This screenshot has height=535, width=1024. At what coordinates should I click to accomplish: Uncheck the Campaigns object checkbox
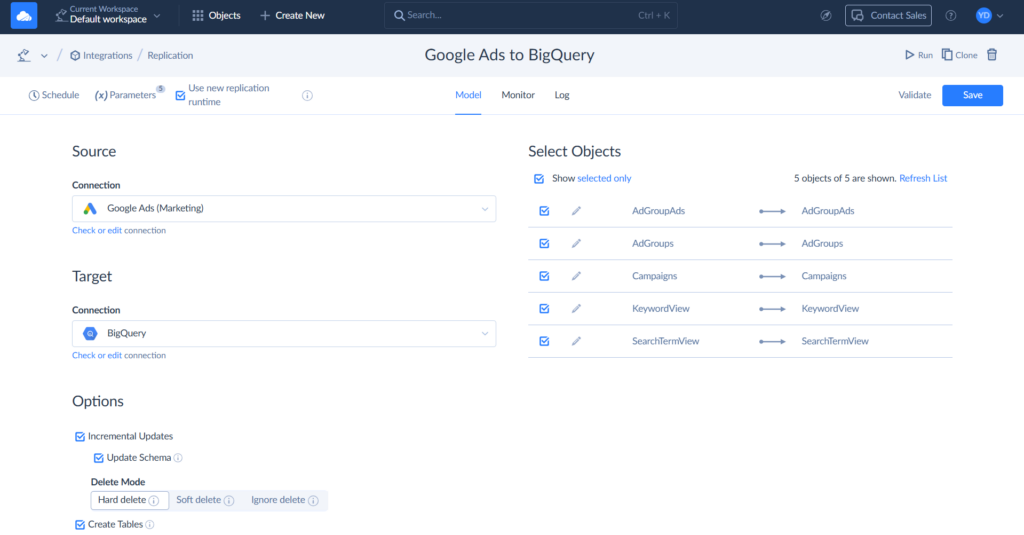pyautogui.click(x=544, y=276)
